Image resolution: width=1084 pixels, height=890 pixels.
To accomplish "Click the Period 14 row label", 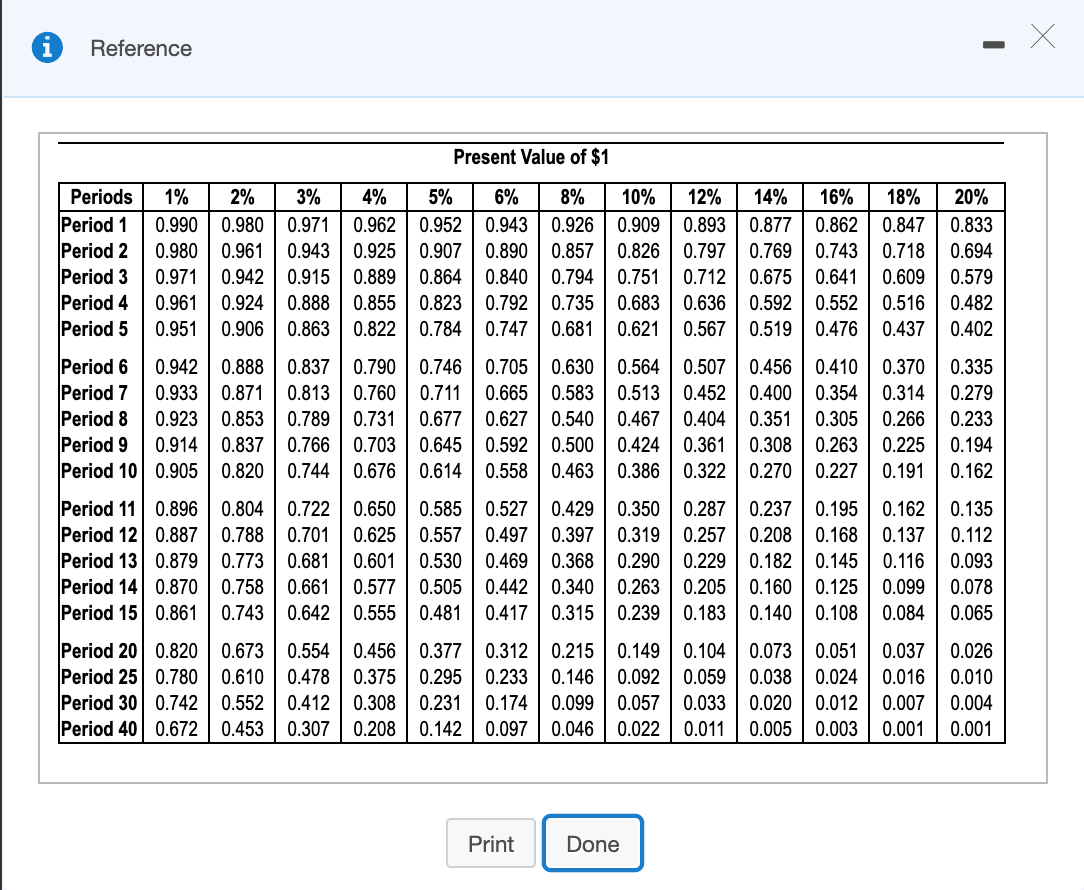I will point(99,587).
